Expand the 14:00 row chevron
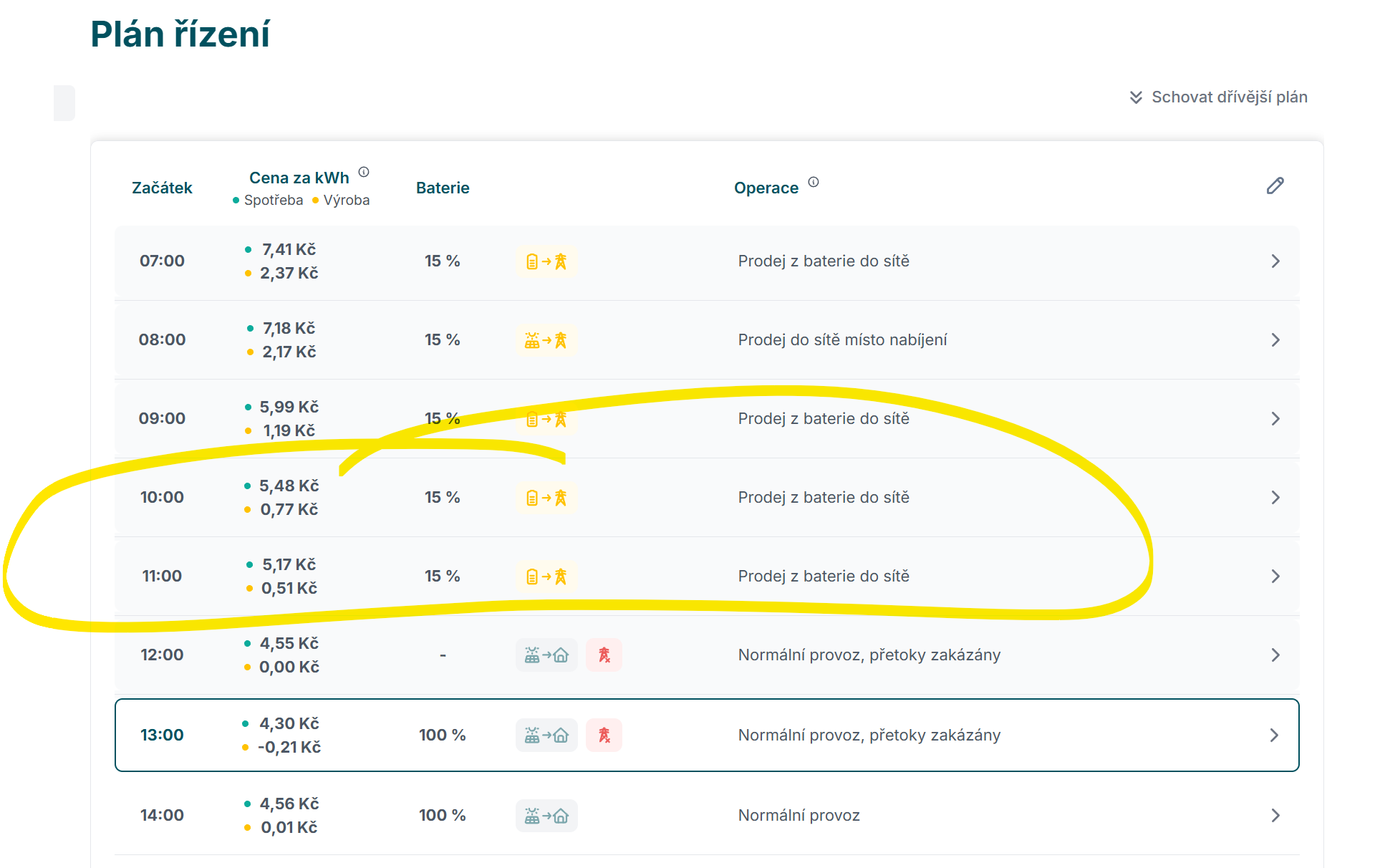1380x868 pixels. [x=1275, y=816]
